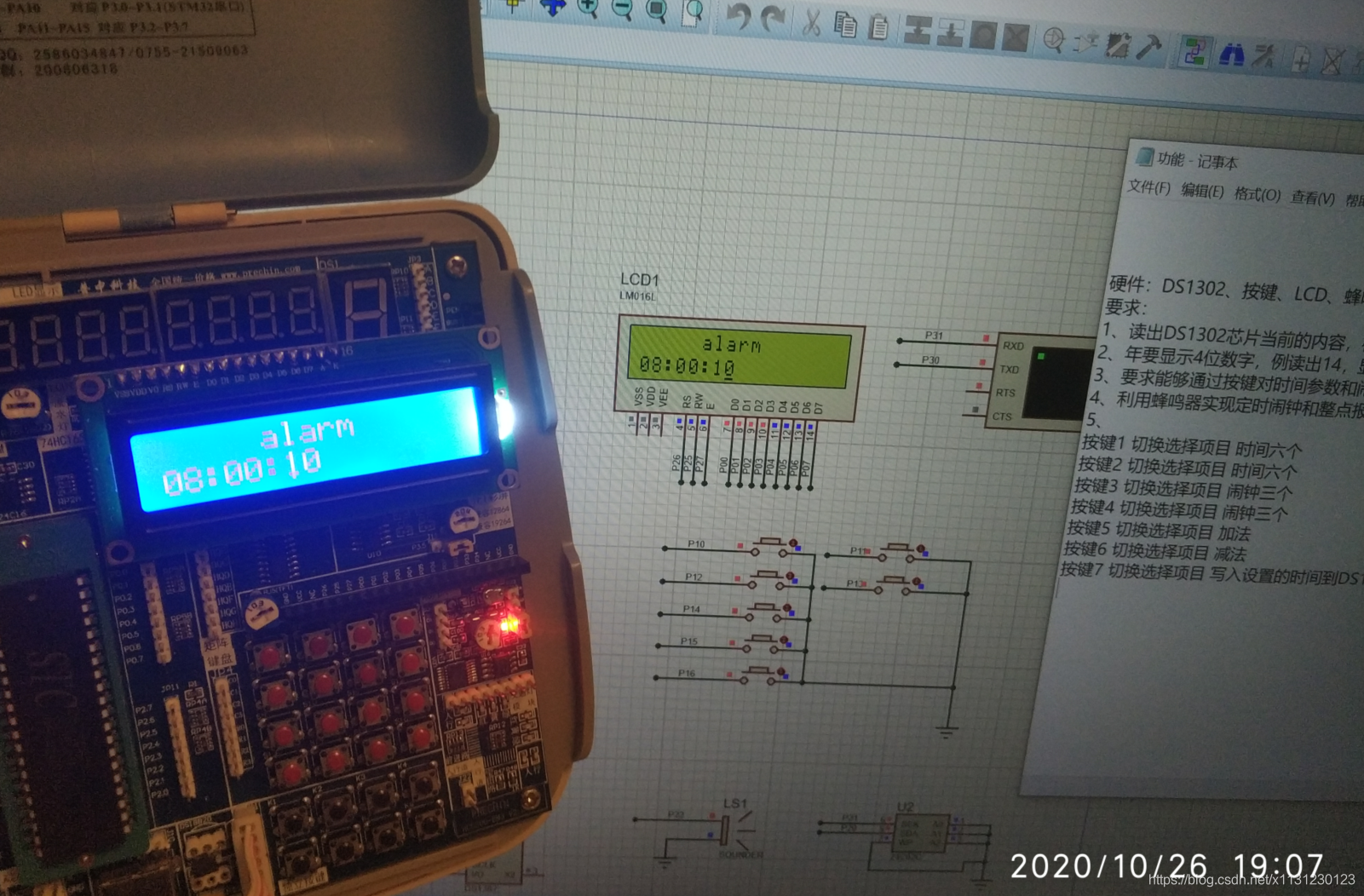Select the LCD1 LM016L display component
Screen dimensions: 1364x896
click(x=739, y=366)
